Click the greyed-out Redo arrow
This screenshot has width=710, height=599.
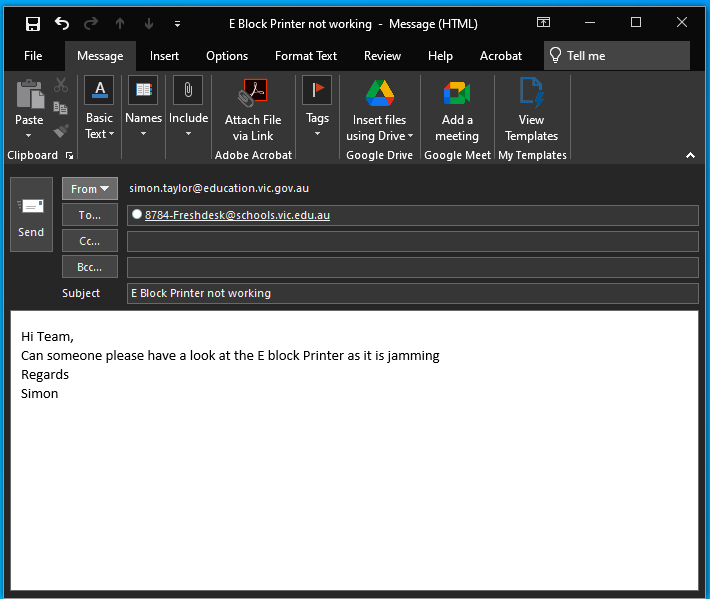[x=91, y=23]
